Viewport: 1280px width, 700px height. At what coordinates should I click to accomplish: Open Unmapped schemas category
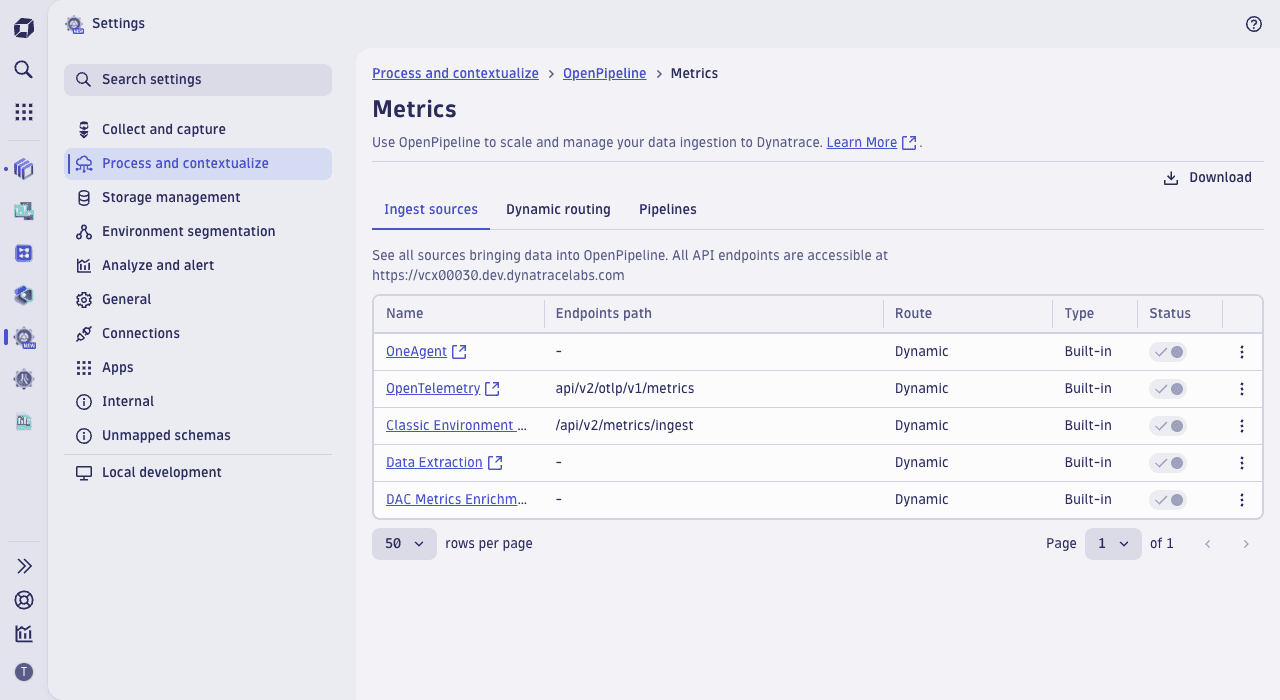(198, 435)
